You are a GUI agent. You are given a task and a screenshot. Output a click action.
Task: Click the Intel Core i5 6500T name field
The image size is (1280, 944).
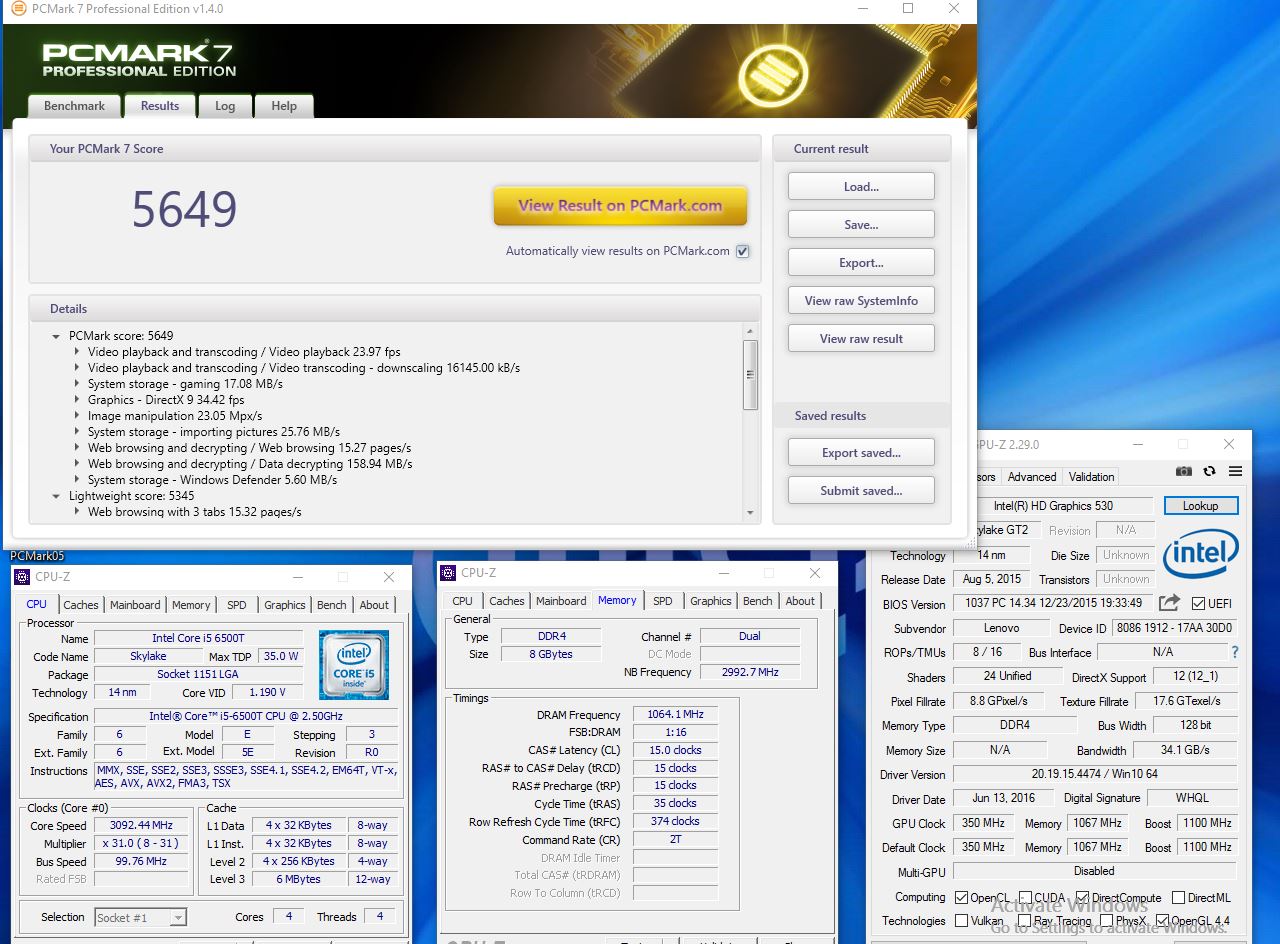198,638
